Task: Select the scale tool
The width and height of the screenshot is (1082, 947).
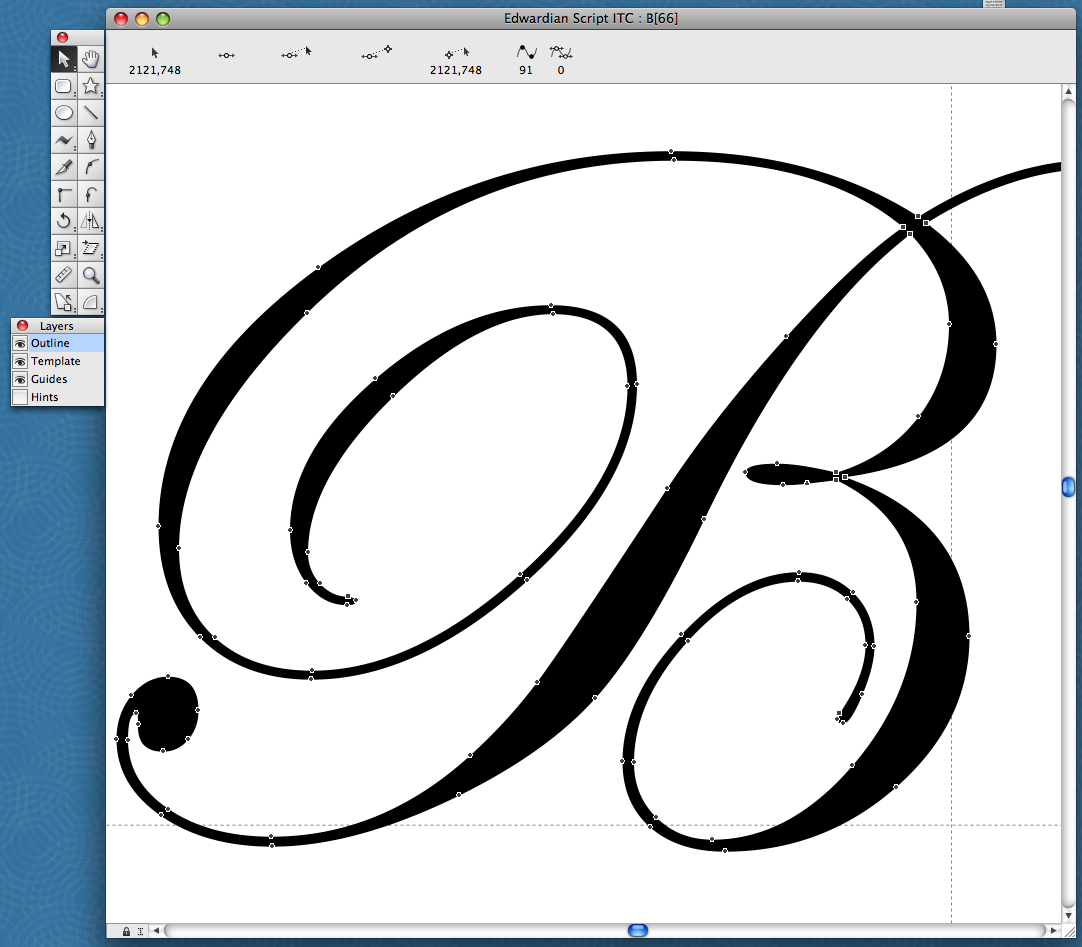Action: 64,248
